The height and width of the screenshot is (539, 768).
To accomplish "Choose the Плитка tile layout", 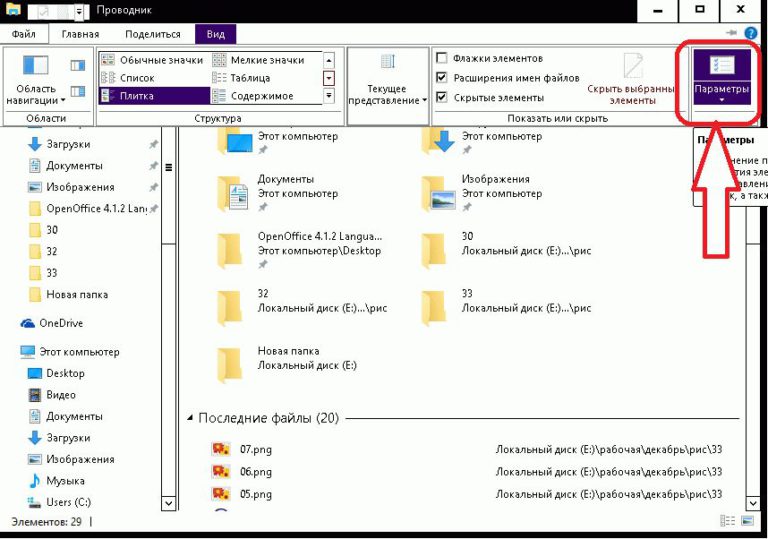I will tap(155, 96).
